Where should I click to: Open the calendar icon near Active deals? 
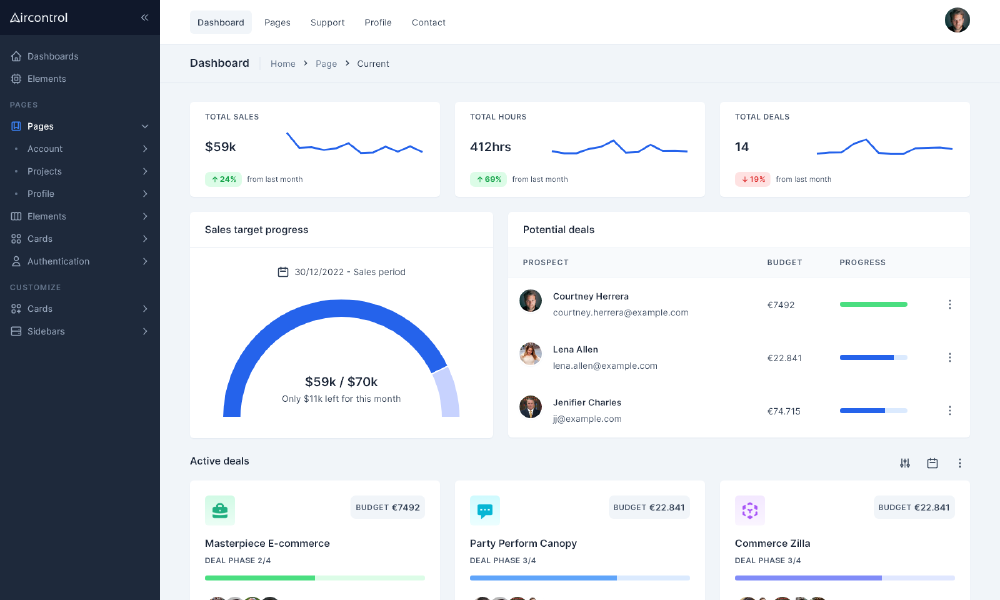coord(932,463)
